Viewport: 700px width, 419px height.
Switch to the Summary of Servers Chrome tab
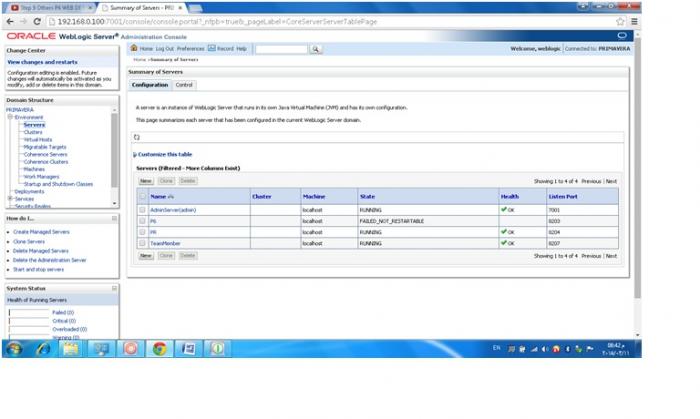(x=142, y=8)
